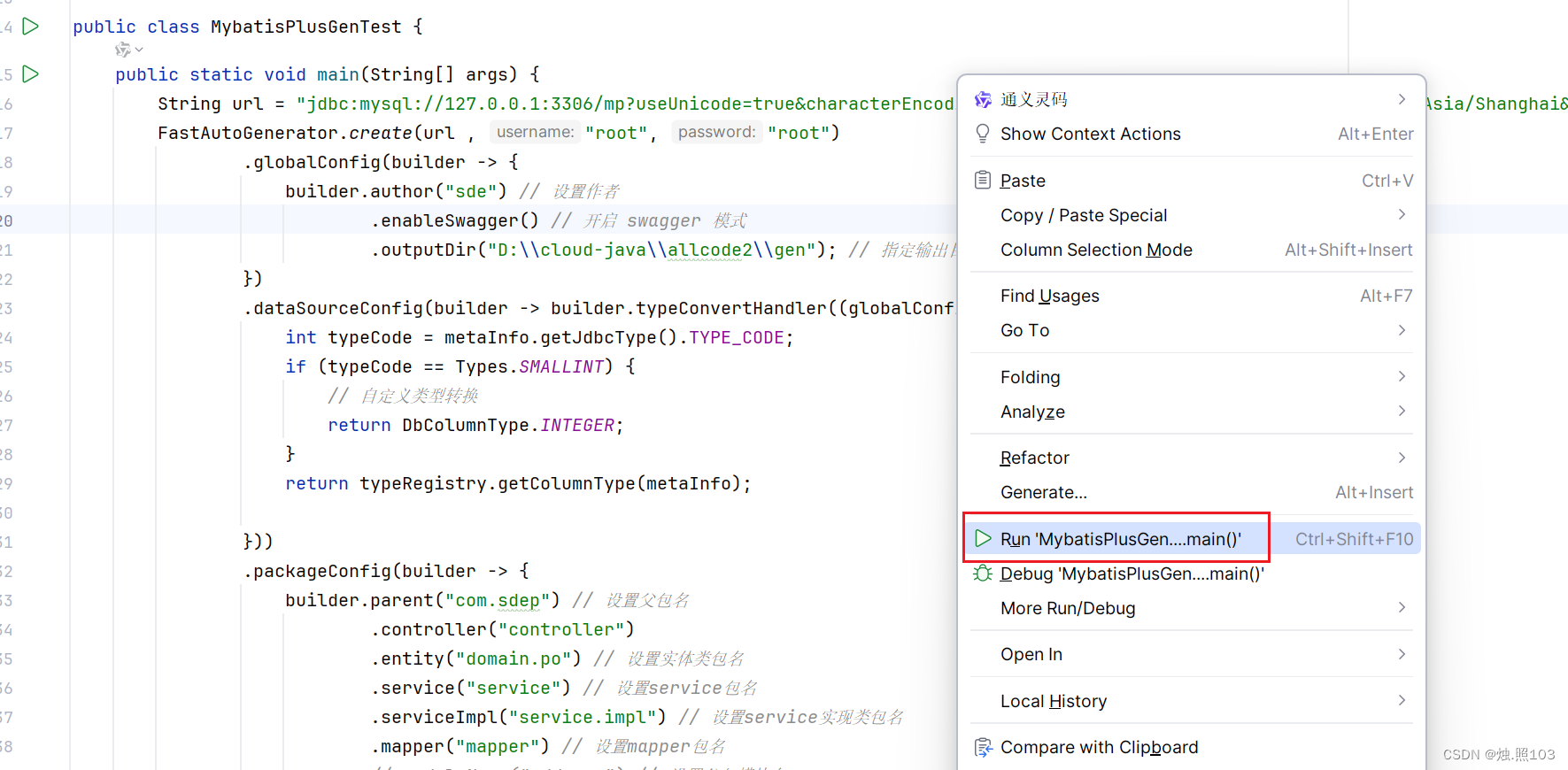Open the Generate... menu entry

(1192, 492)
